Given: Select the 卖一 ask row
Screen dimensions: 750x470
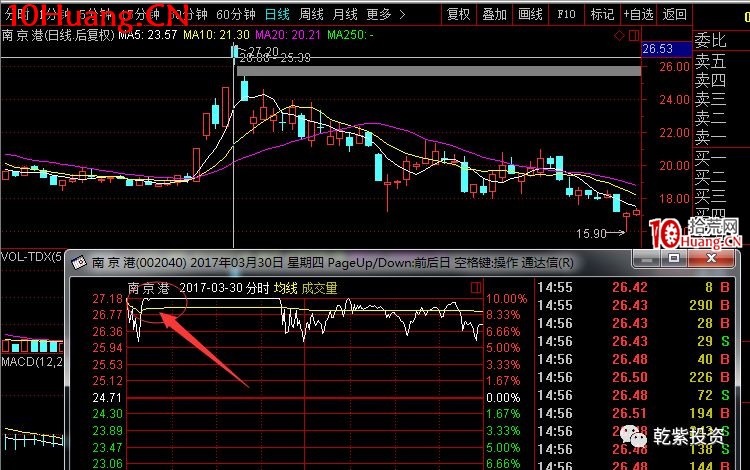Looking at the screenshot, I should tap(710, 138).
